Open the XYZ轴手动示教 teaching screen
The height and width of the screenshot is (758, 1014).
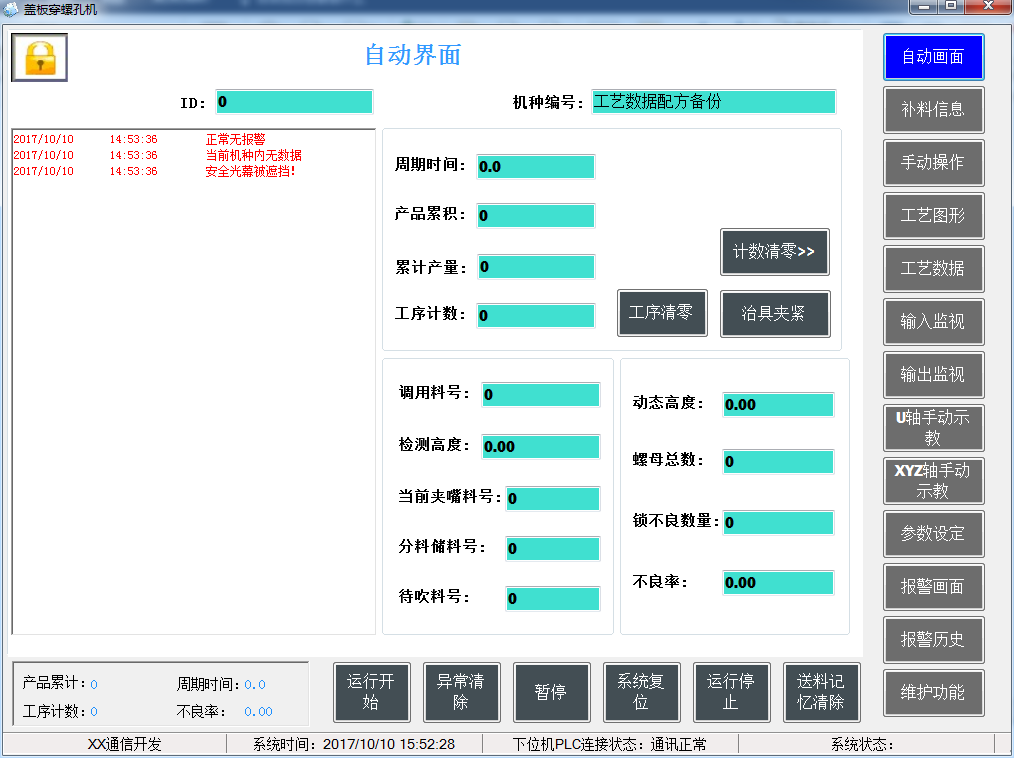click(x=933, y=481)
